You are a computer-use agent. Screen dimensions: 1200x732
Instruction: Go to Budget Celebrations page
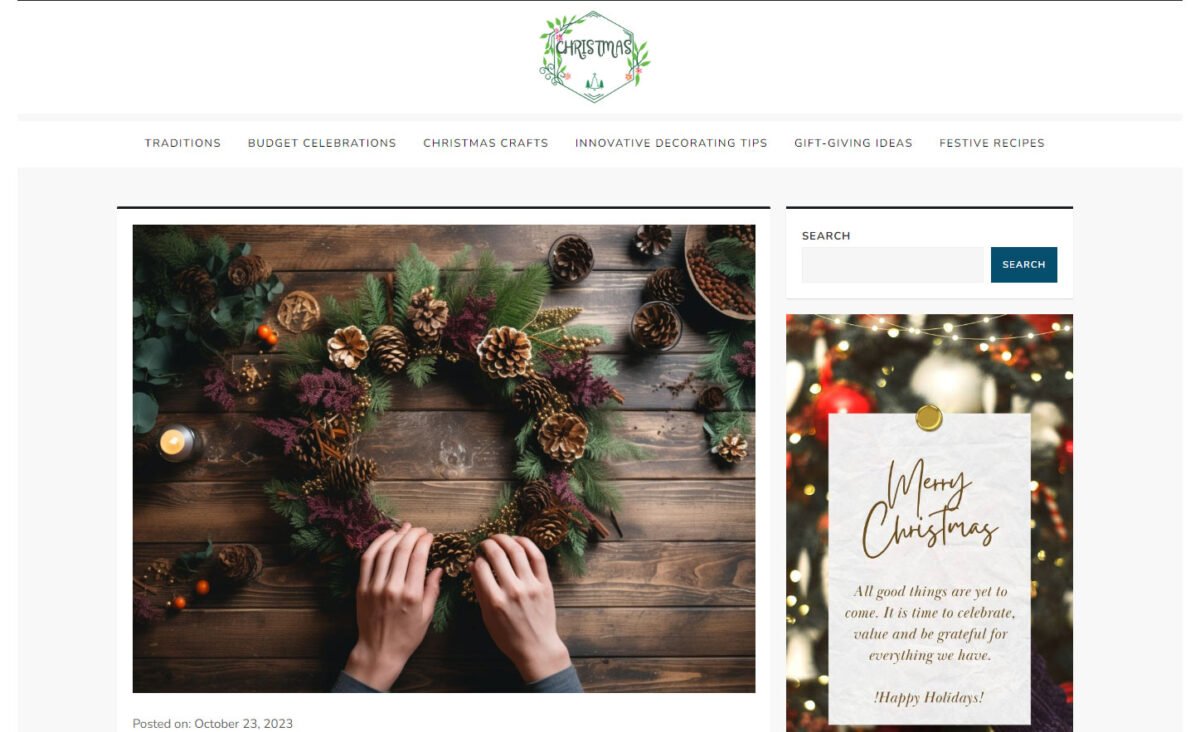pyautogui.click(x=322, y=143)
